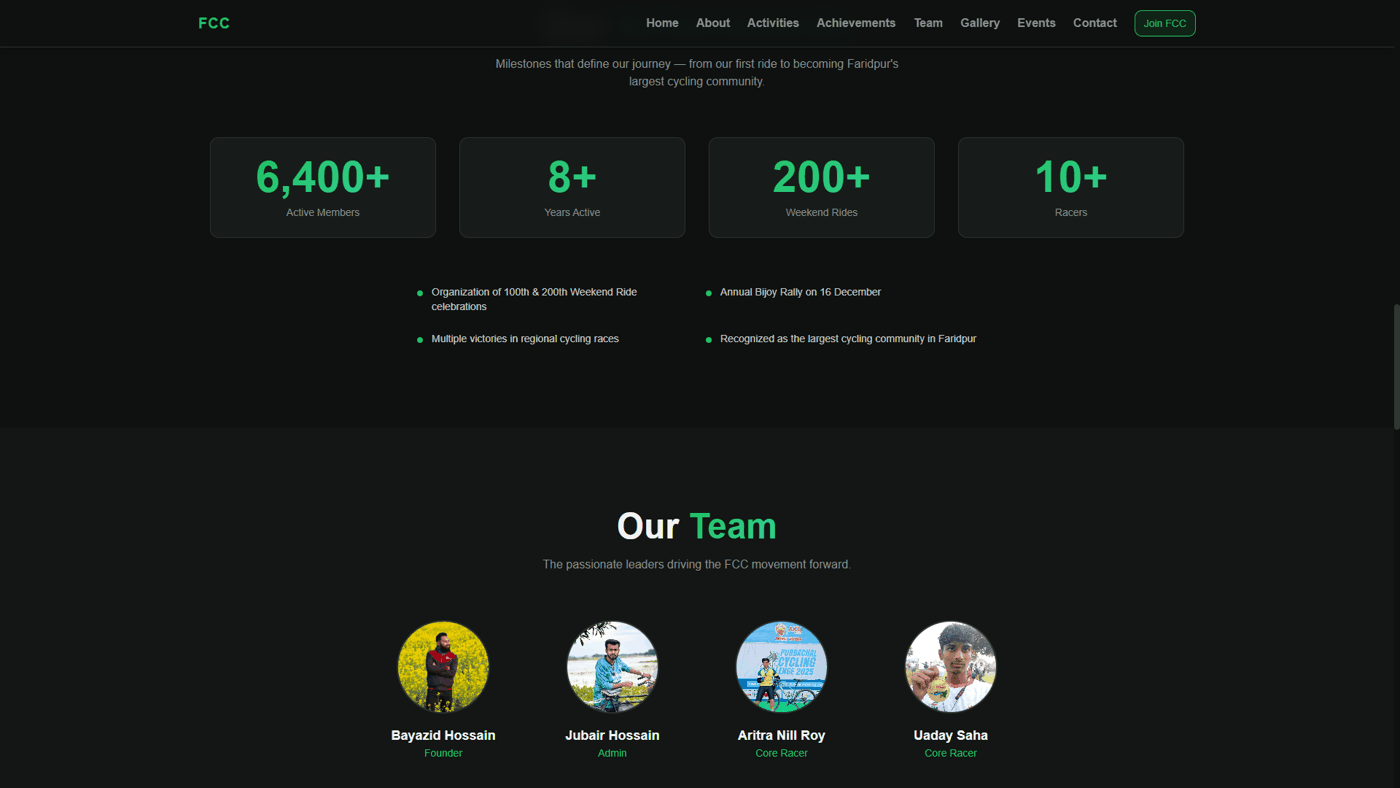This screenshot has height=788, width=1400.
Task: Click Core Racer under Uaday Saha
Action: (x=950, y=753)
